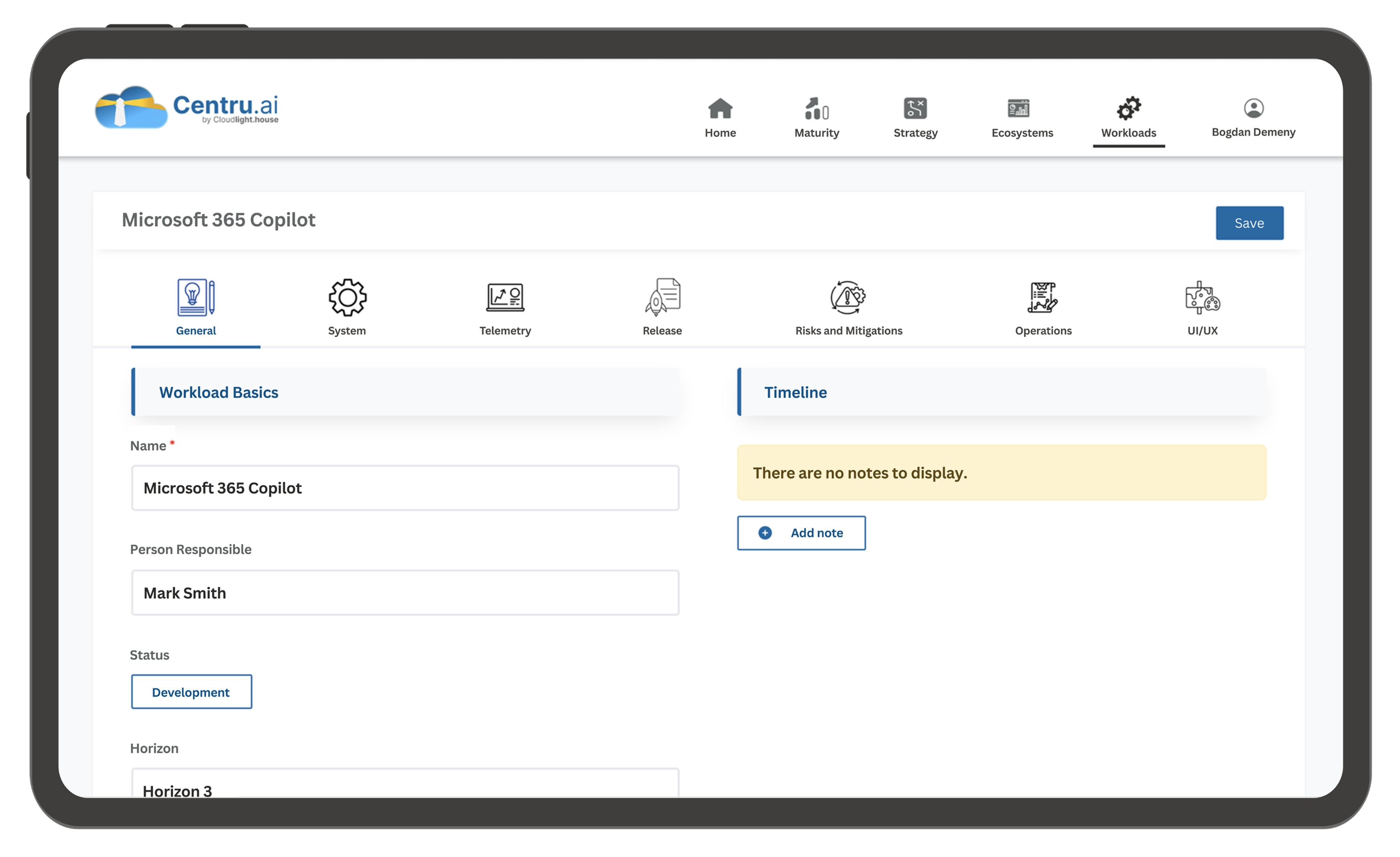The image size is (1400, 857).
Task: Open the Bogdan Demeny account label
Action: click(1254, 132)
